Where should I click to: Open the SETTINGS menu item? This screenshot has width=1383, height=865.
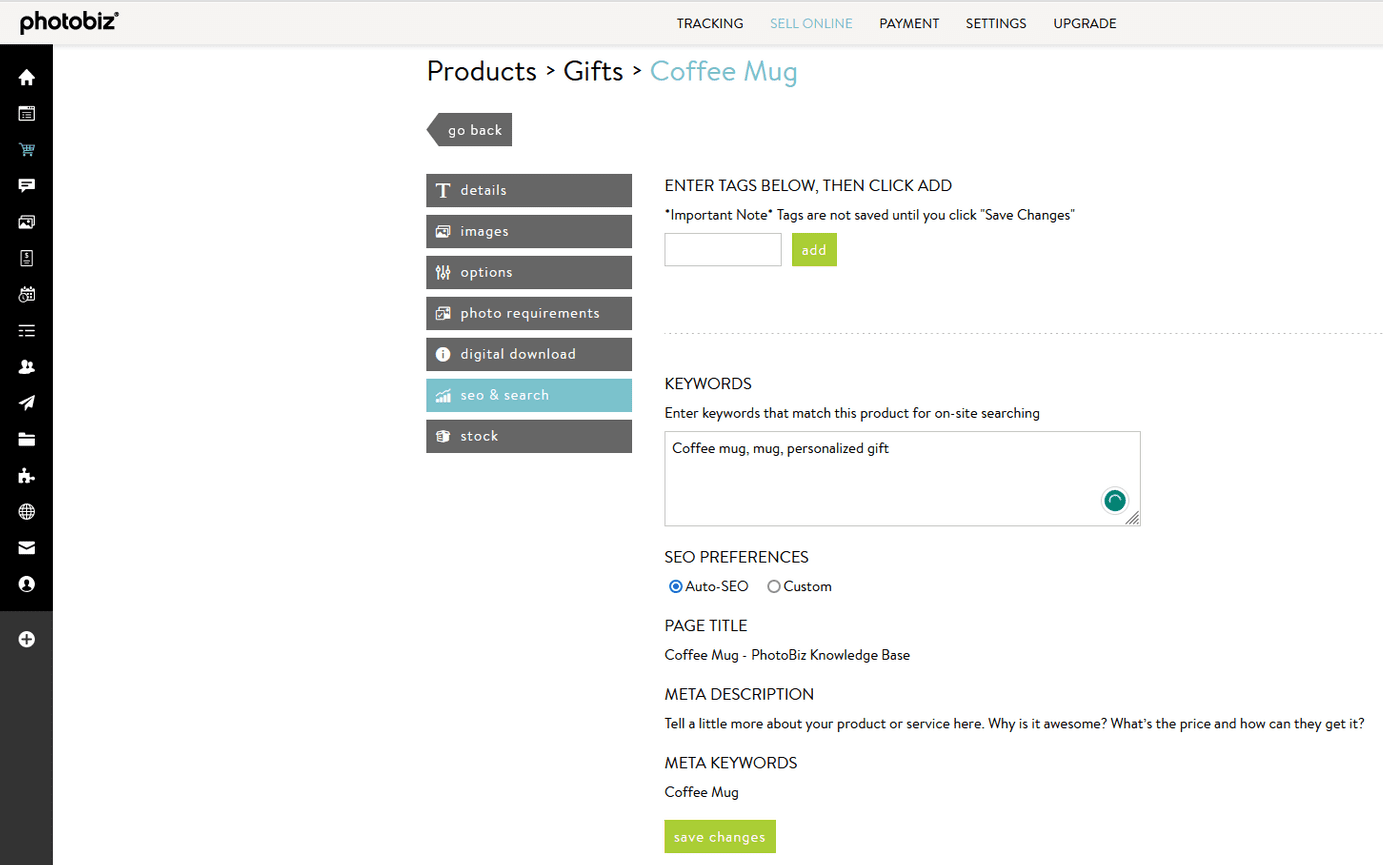pos(995,23)
